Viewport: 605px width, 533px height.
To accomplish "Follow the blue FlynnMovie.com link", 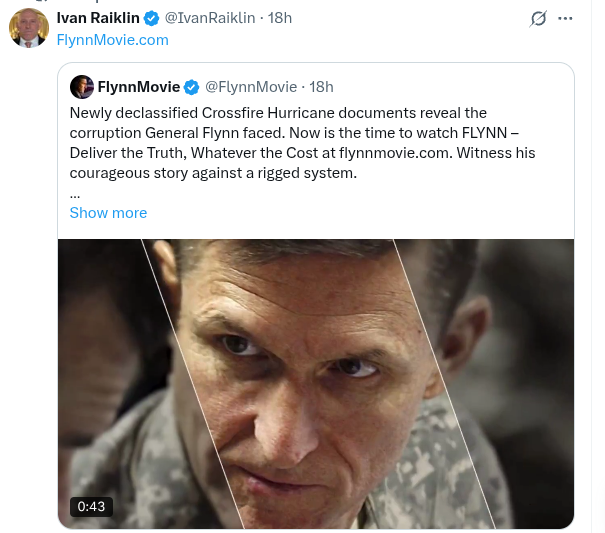I will [x=112, y=40].
